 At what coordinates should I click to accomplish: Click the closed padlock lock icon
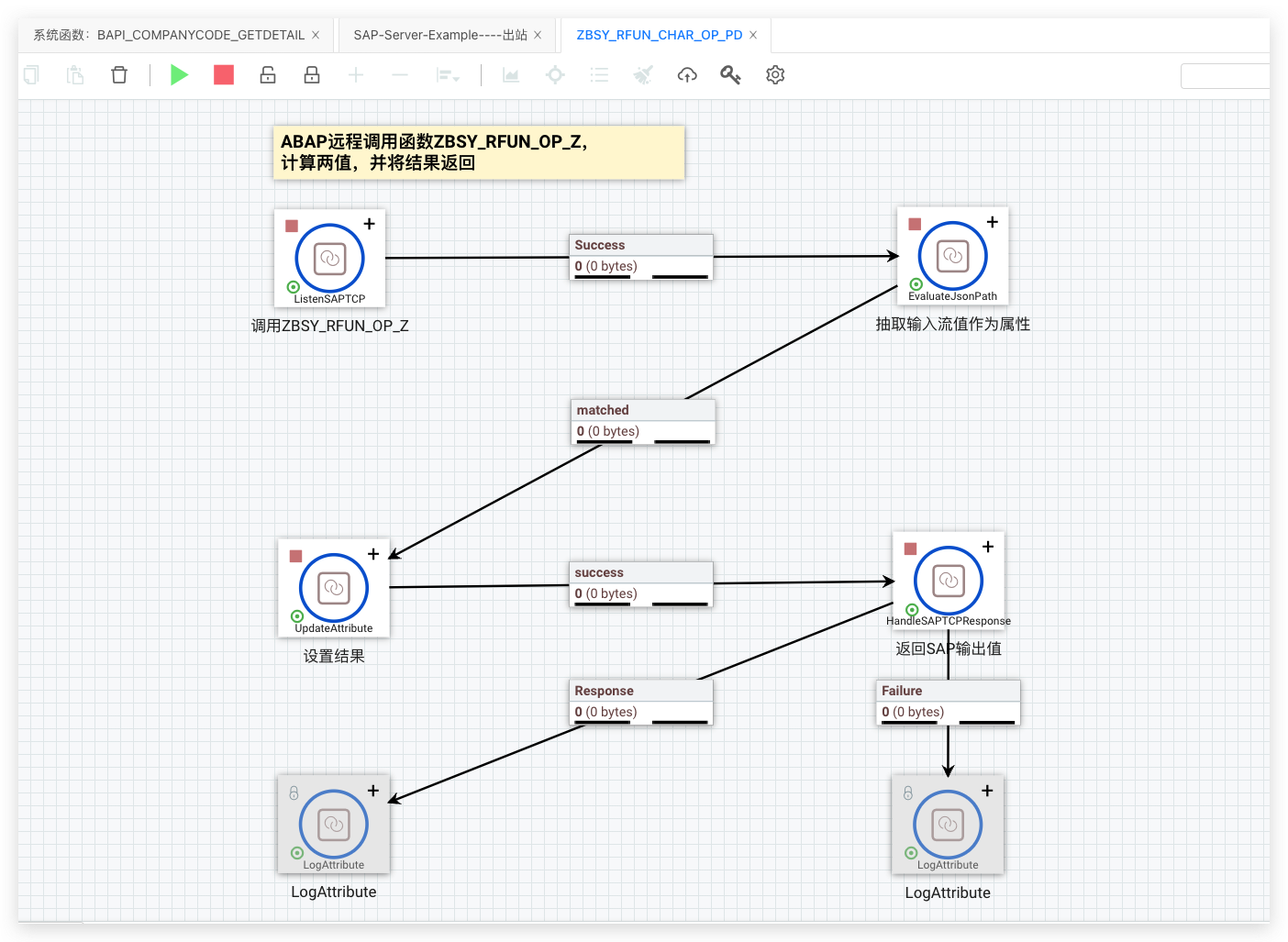[312, 75]
